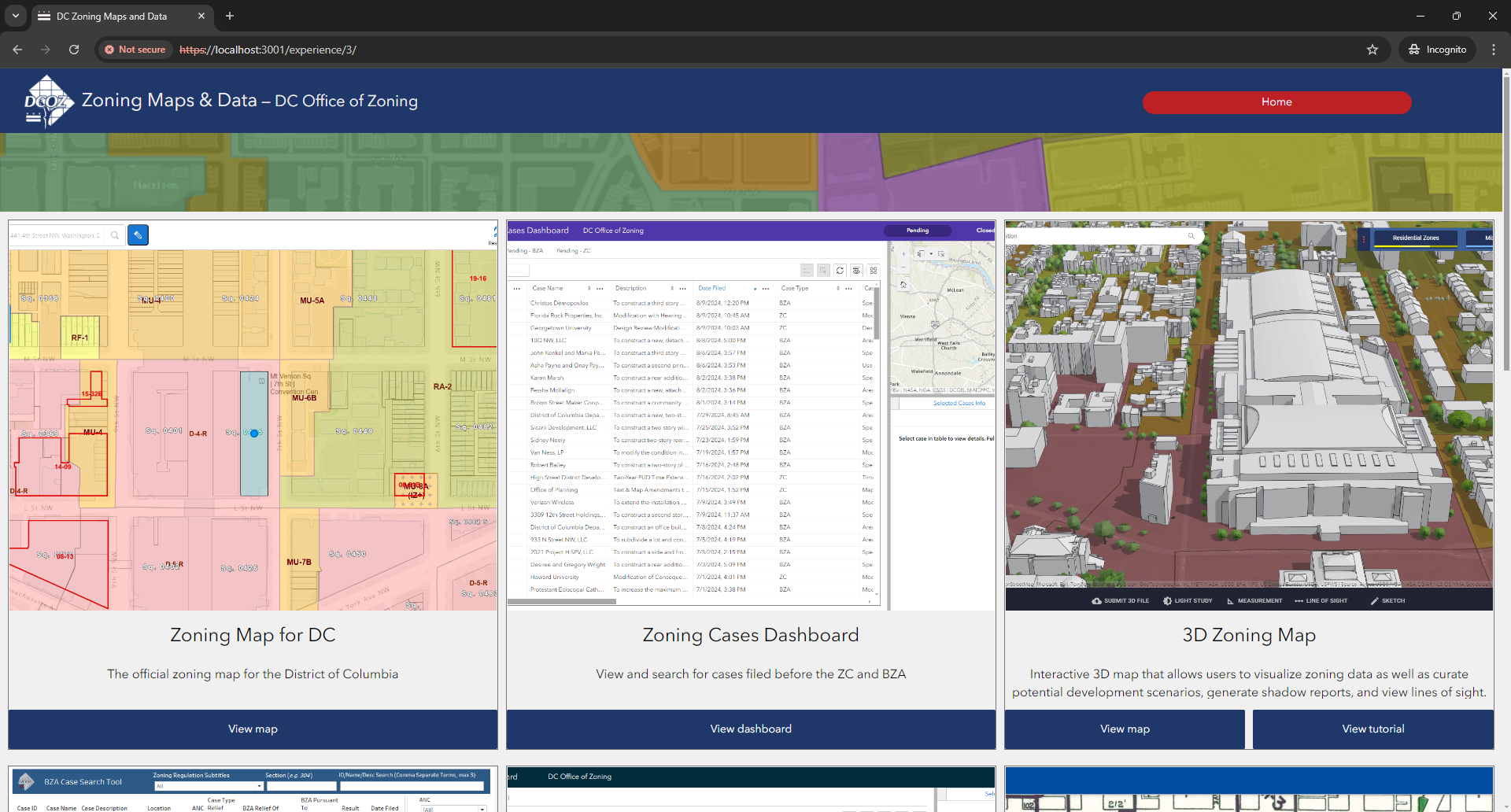Click the 3D Zoning Map preview image
The image size is (1511, 812).
tap(1249, 415)
